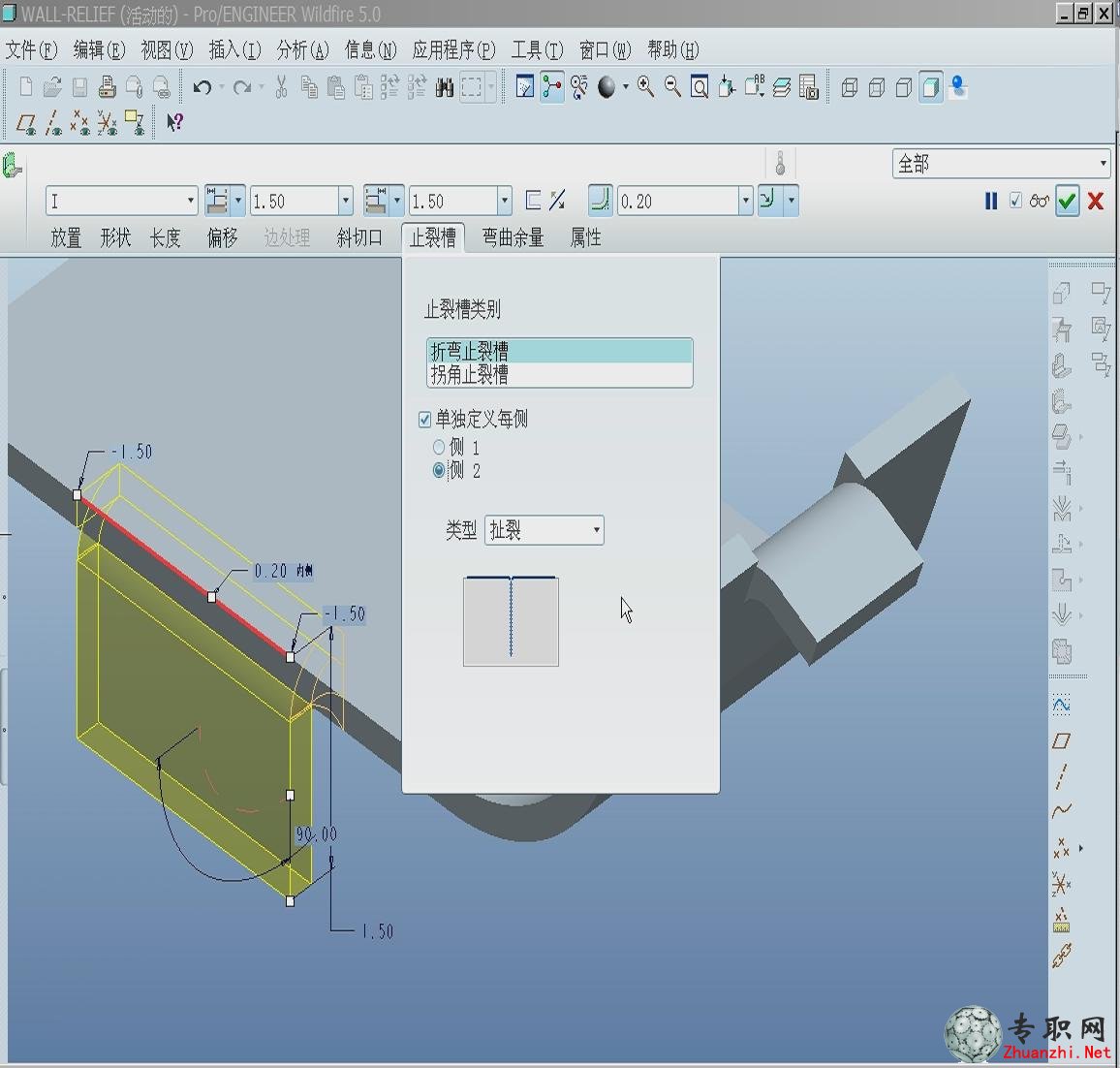Cancel the feature with red X
Screen dimensions: 1120x1068
pyautogui.click(x=1096, y=202)
